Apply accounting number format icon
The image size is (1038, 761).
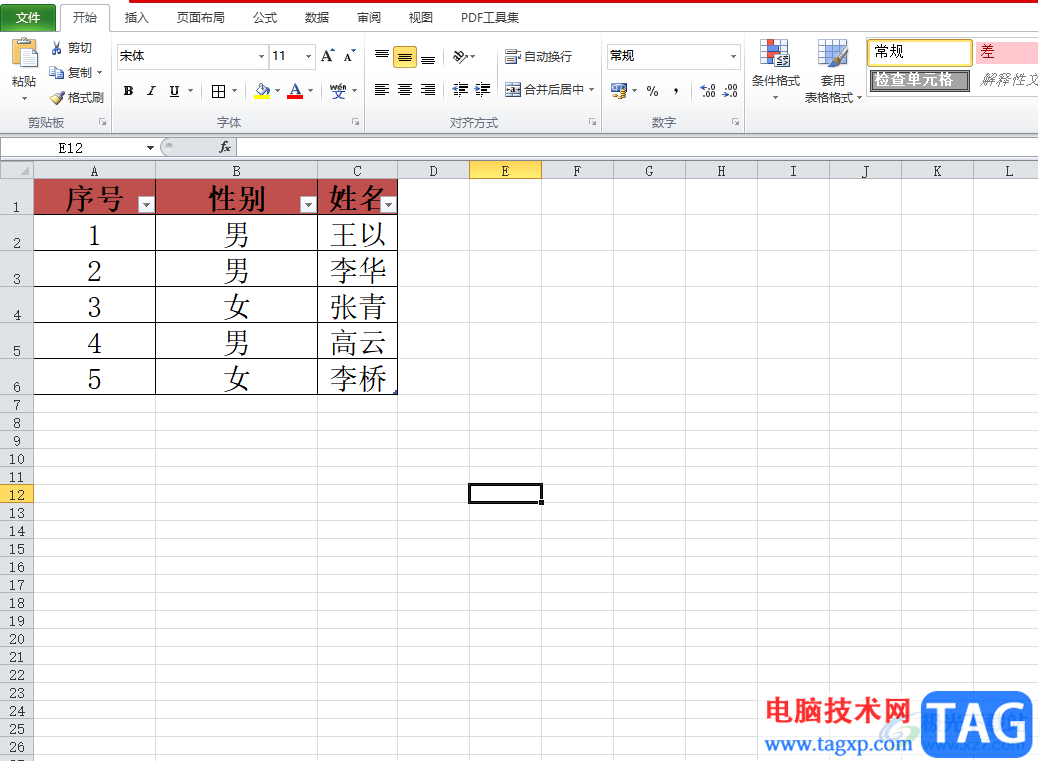click(619, 91)
